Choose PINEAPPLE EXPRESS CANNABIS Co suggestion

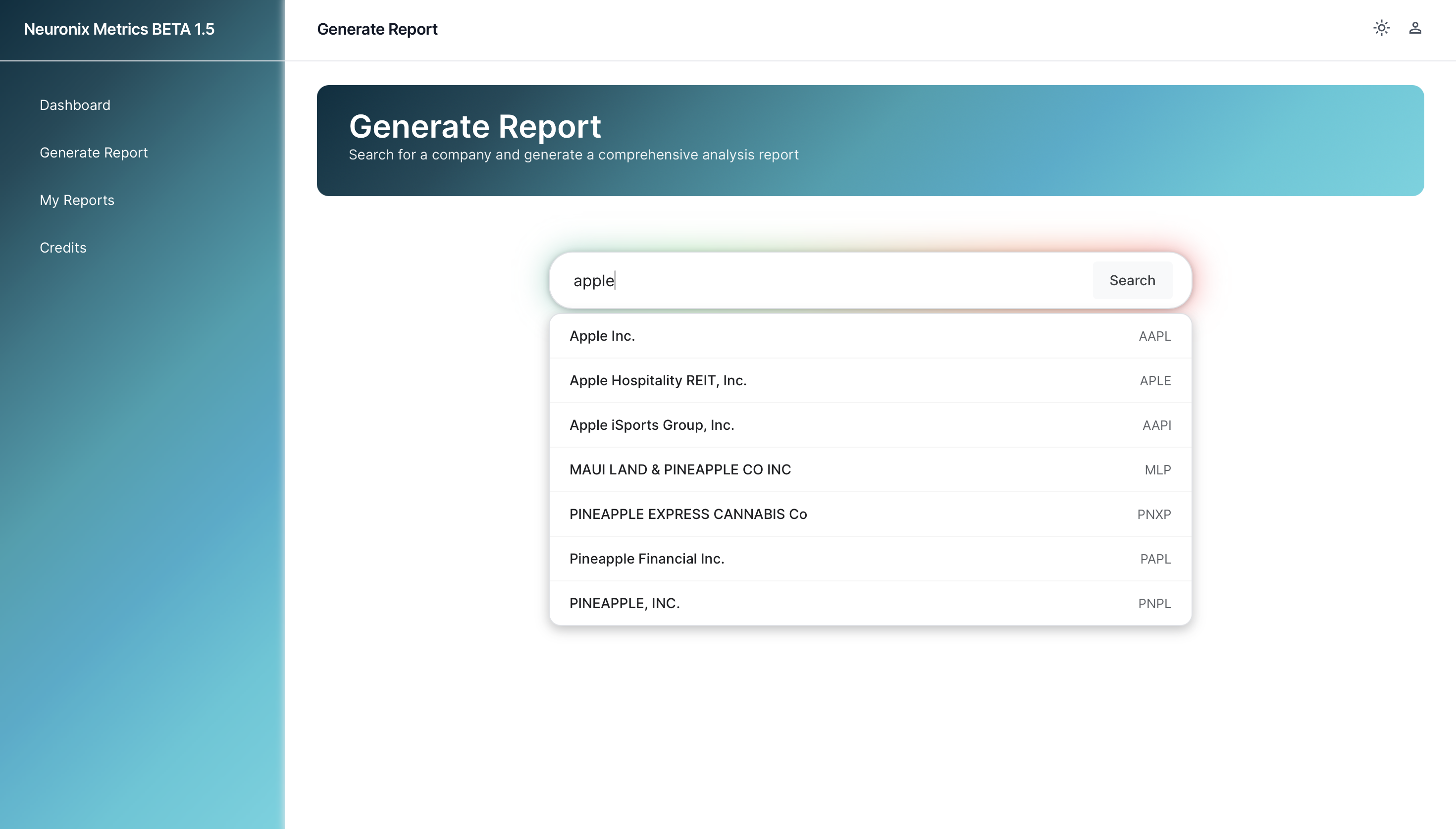point(688,514)
